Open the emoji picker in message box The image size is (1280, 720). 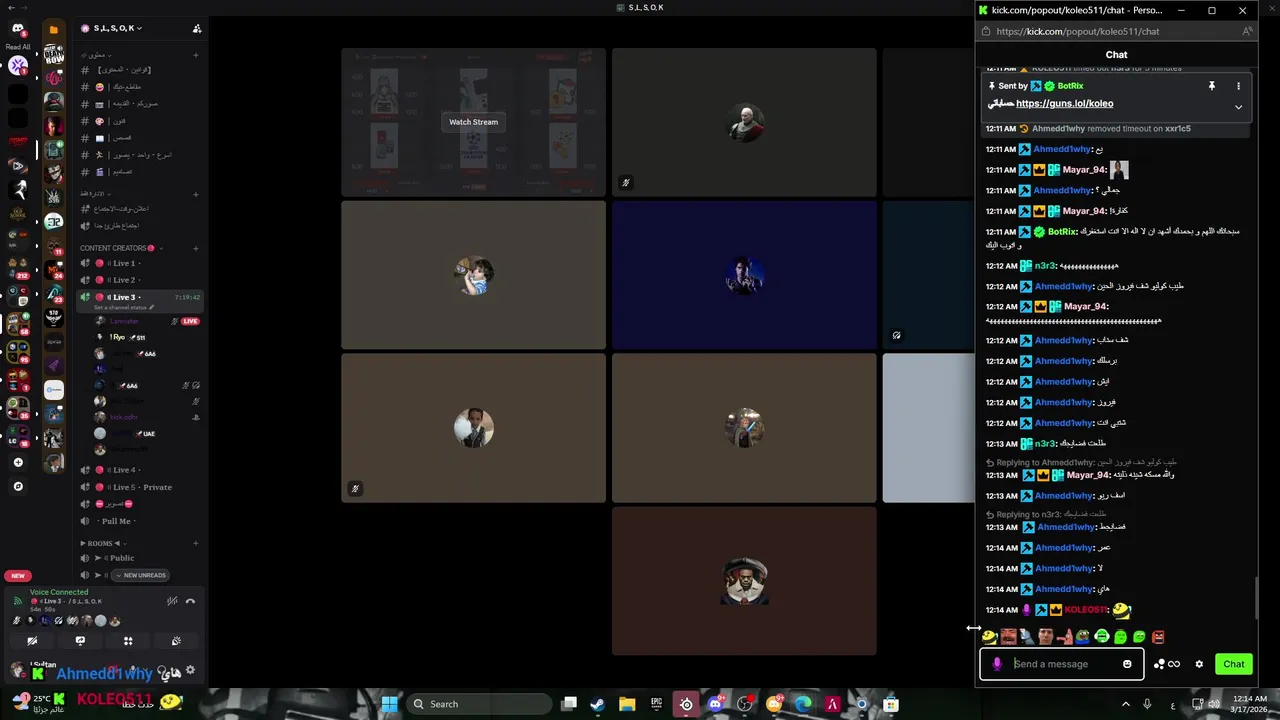point(1127,664)
